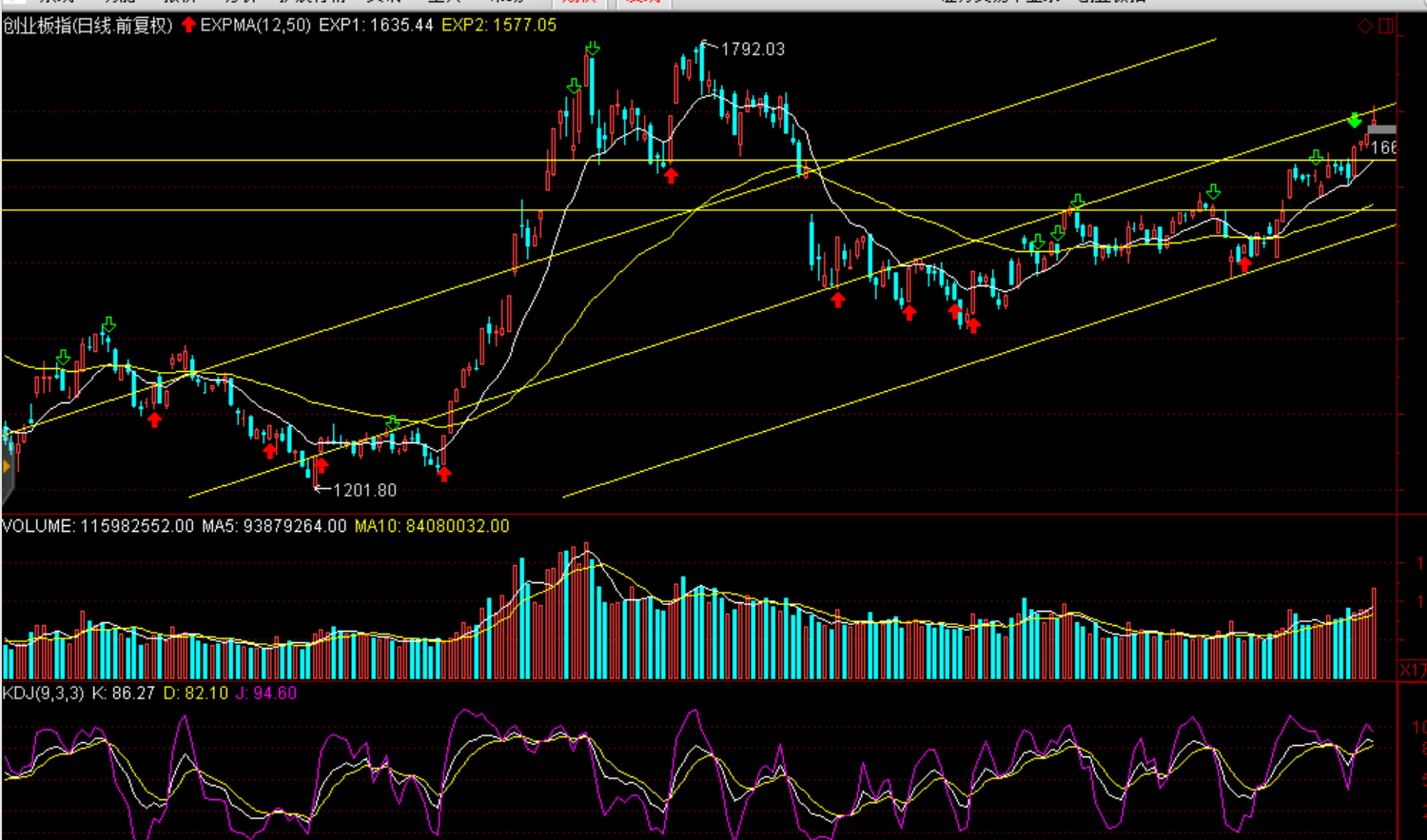This screenshot has height=840, width=1427.
Task: Click the yellow EXP2 value 1577.05
Action: pyautogui.click(x=499, y=26)
